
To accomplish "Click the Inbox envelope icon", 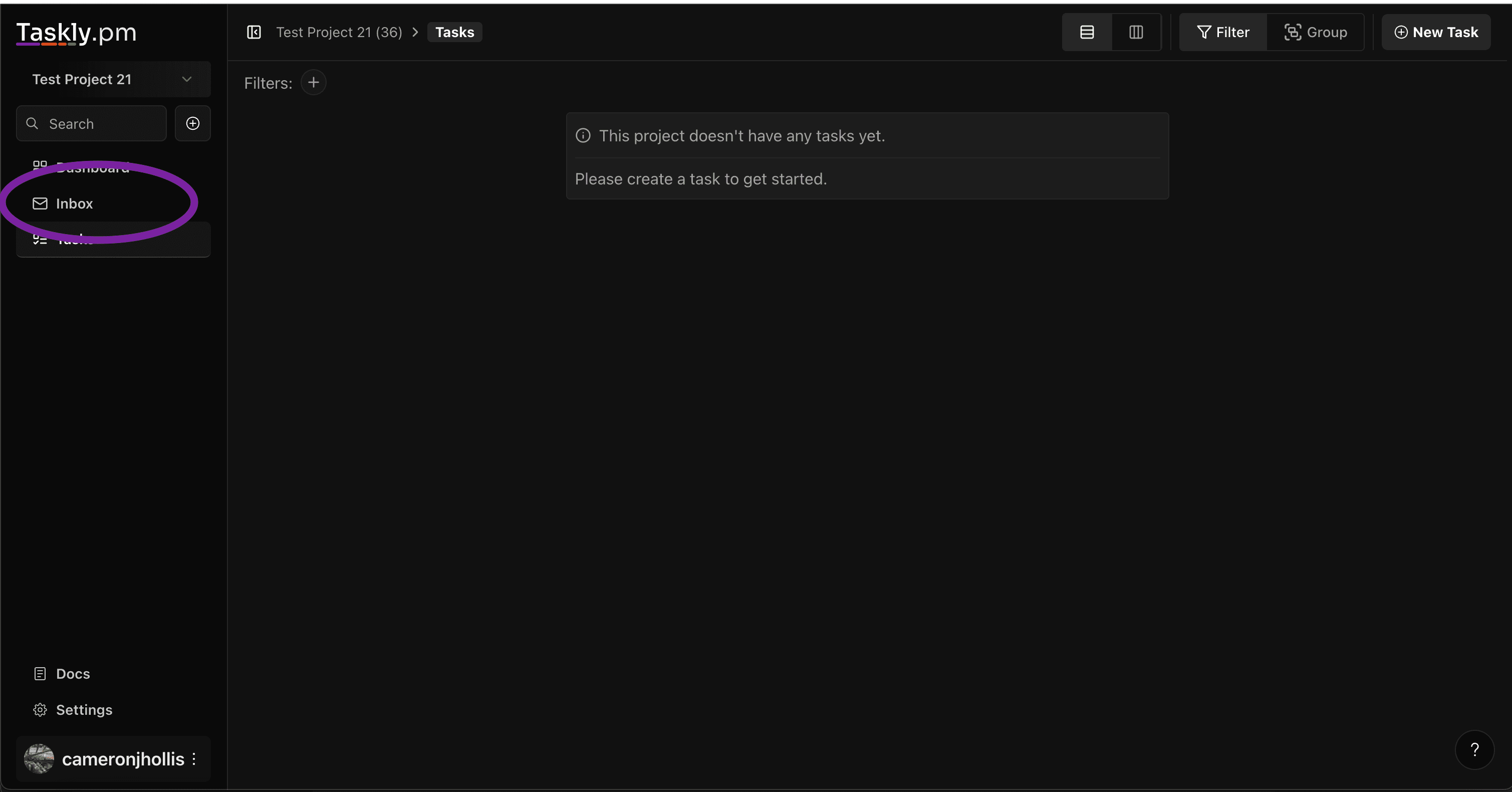I will [40, 204].
